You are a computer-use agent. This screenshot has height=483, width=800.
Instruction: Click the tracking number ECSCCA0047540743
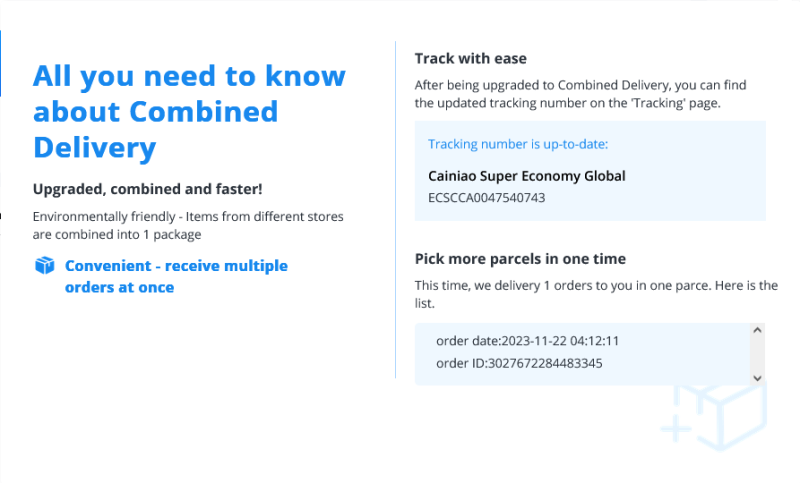click(488, 197)
